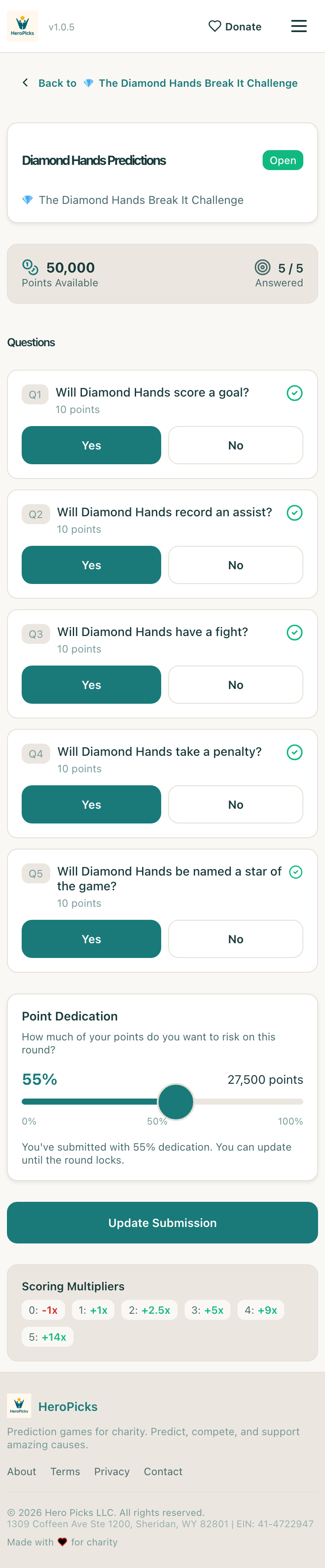
Task: Open the hamburger menu
Action: pos(298,26)
